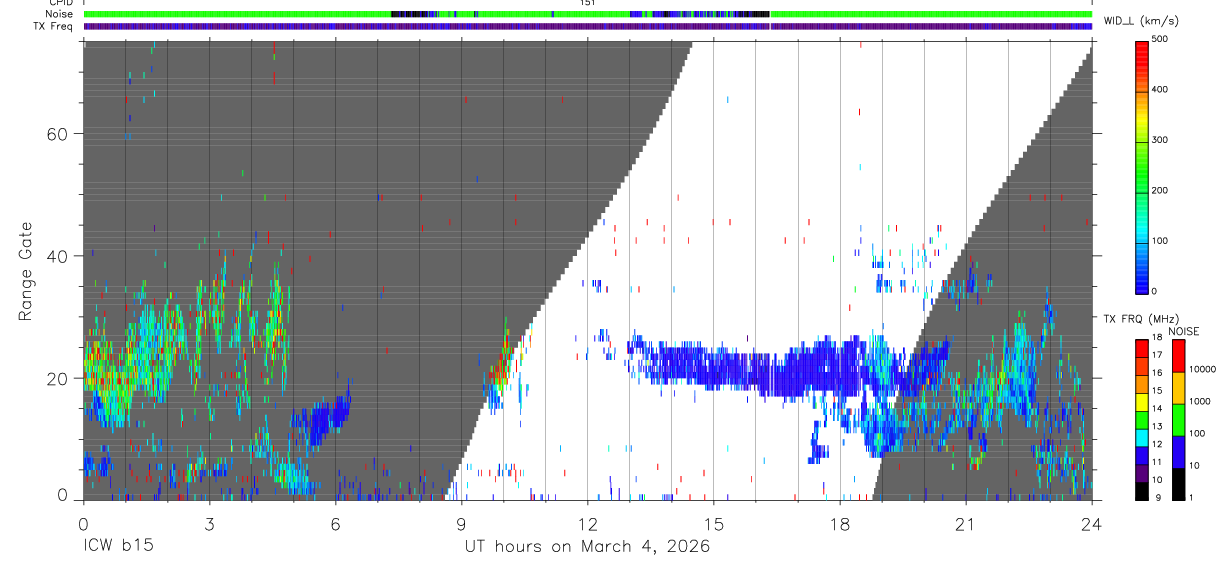Click the TX Freq strip above the plot

(588, 26)
